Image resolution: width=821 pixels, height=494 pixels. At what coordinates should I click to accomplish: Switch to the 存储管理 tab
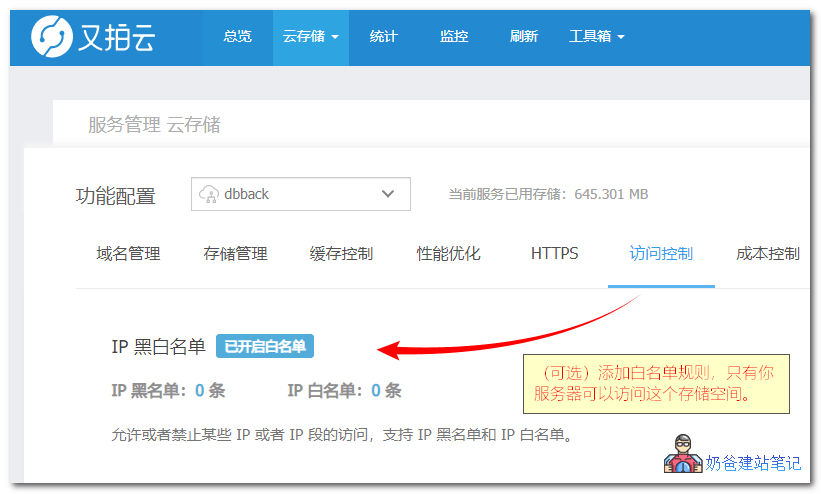pyautogui.click(x=235, y=254)
